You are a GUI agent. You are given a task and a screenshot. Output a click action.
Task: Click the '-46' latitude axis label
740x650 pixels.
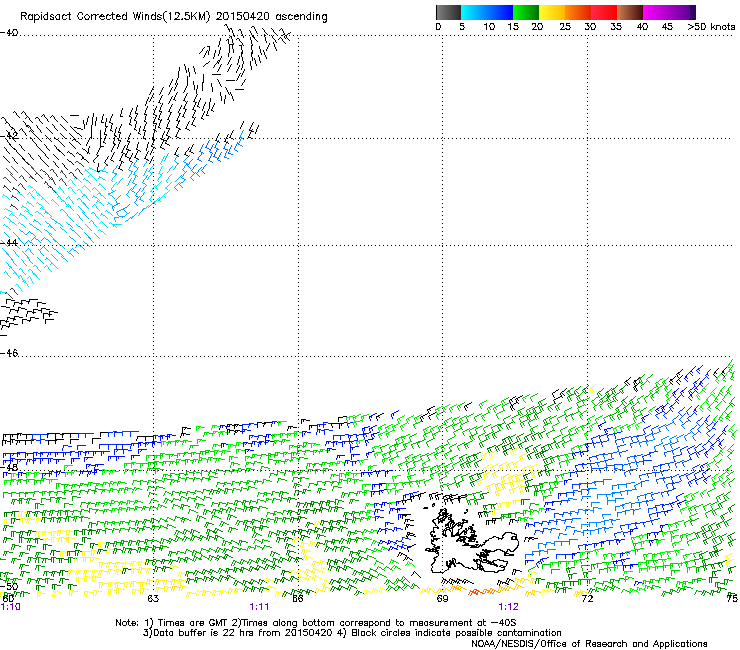click(9, 353)
